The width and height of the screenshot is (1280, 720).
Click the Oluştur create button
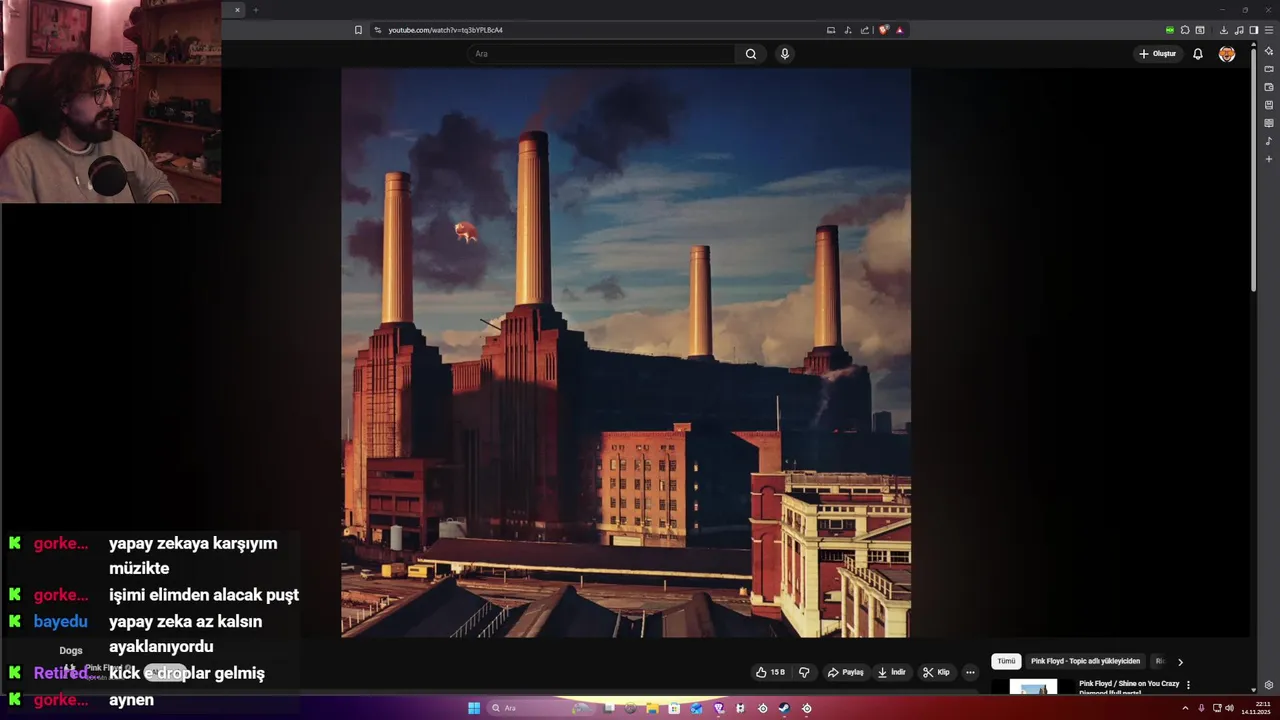click(x=1158, y=54)
